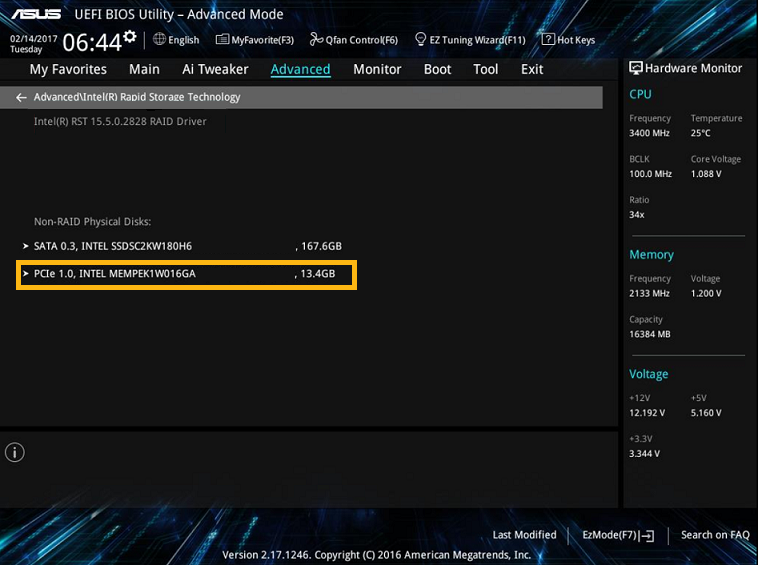Click the 06:44 clock time
Viewport: 758px width, 565px height.
pyautogui.click(x=92, y=43)
